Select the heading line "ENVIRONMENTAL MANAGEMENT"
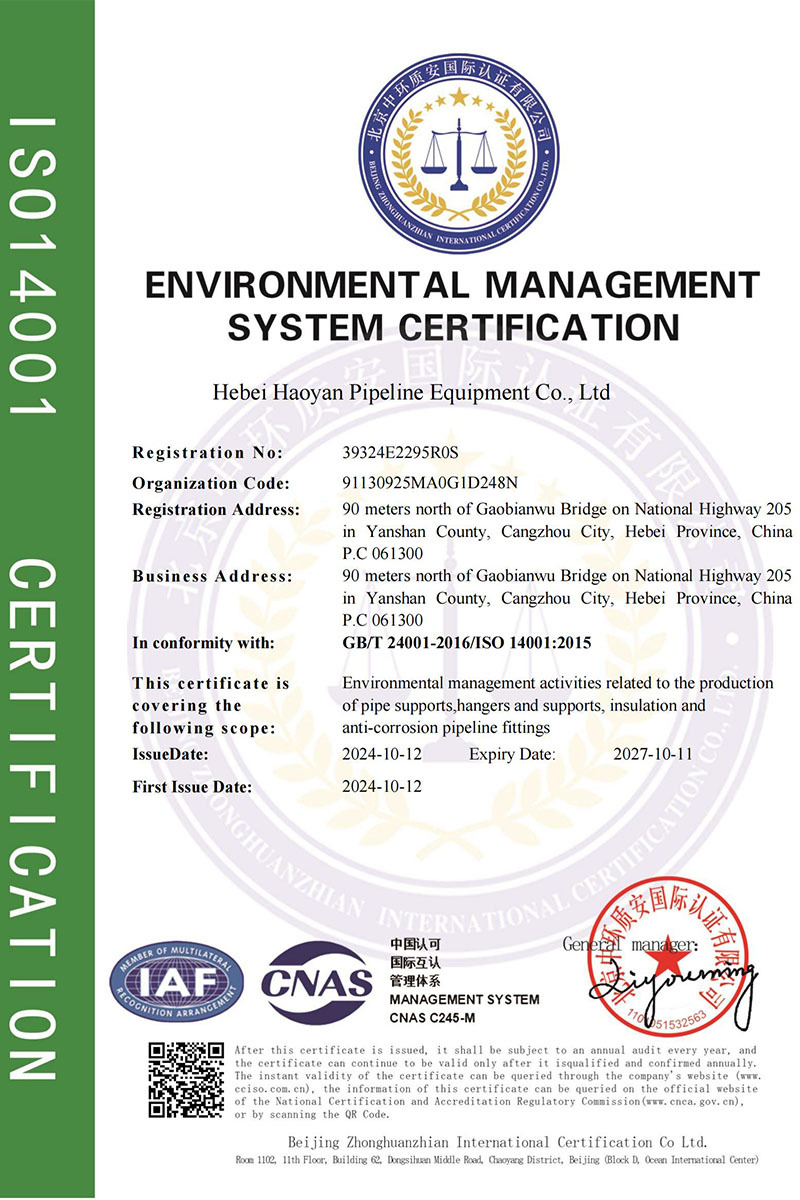The image size is (800, 1200). coord(453,285)
